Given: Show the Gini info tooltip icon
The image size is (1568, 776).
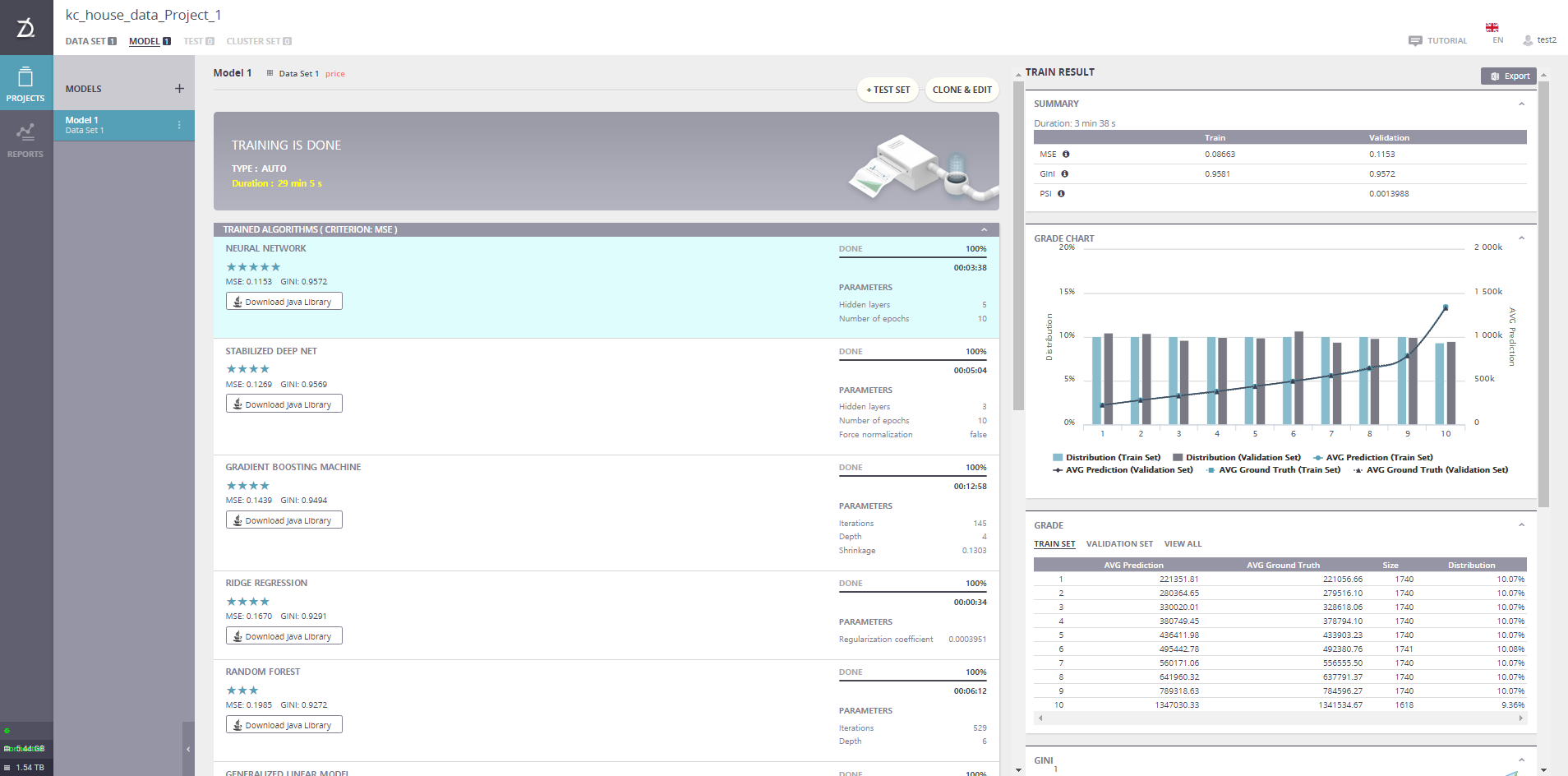Looking at the screenshot, I should coord(1065,173).
